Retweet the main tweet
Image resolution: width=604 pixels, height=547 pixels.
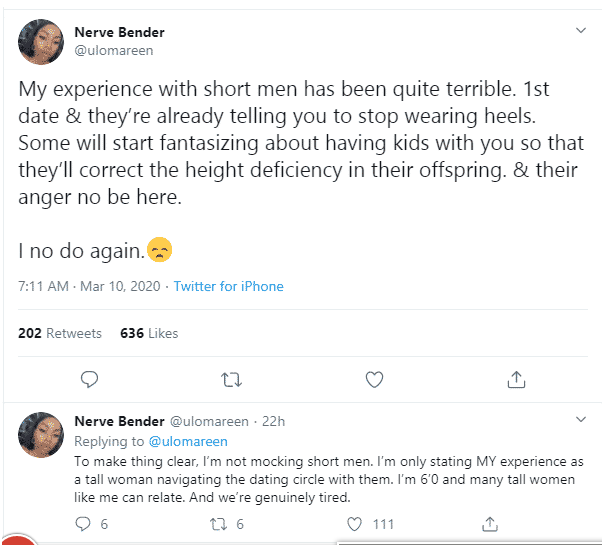pos(231,379)
